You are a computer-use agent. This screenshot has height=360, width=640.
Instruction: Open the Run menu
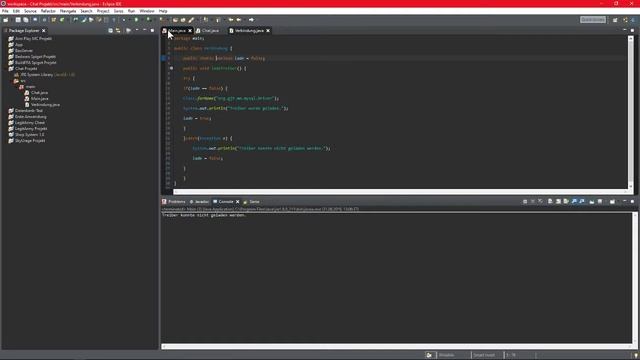[131, 11]
